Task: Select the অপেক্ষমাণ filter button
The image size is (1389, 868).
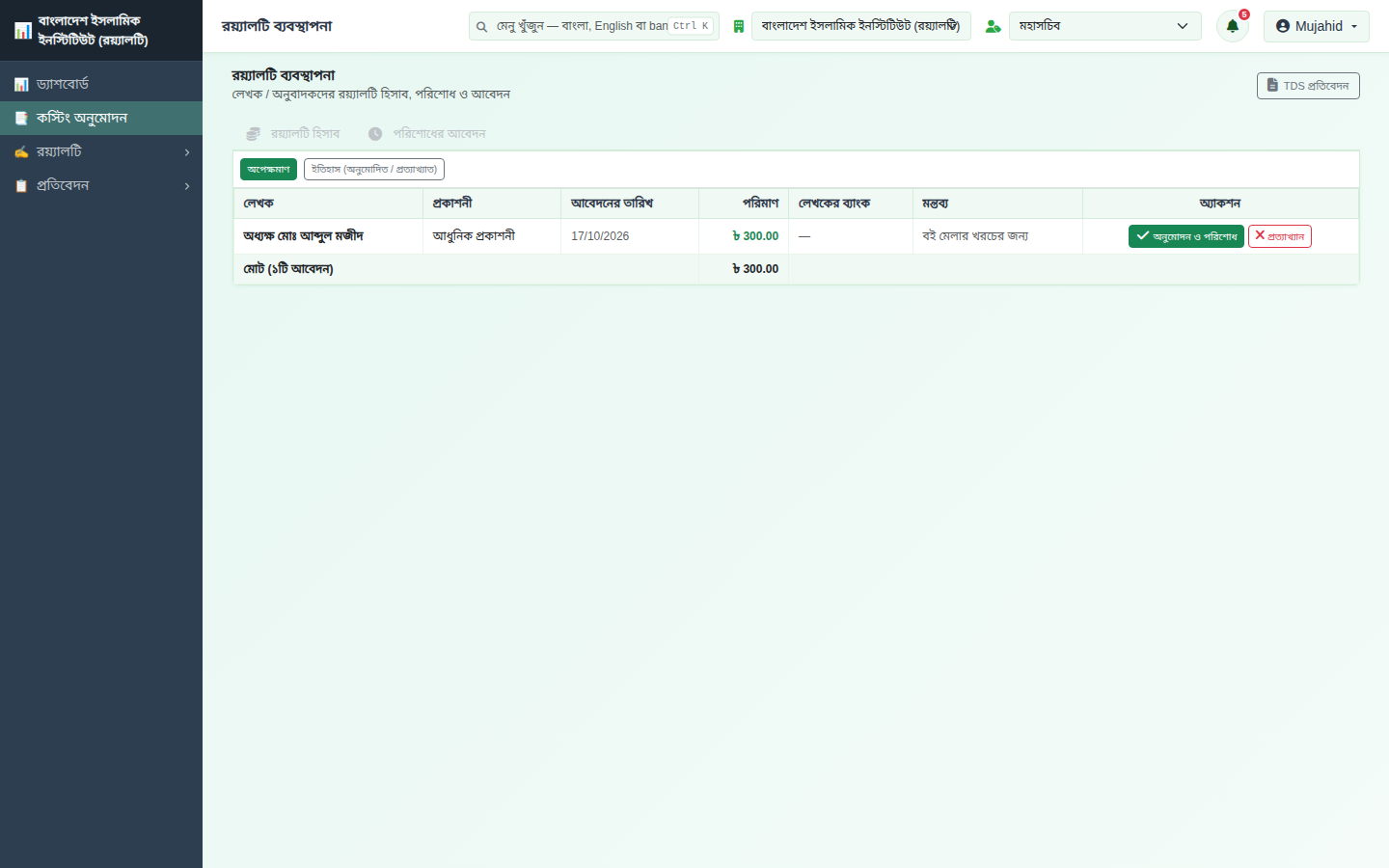Action: (268, 170)
